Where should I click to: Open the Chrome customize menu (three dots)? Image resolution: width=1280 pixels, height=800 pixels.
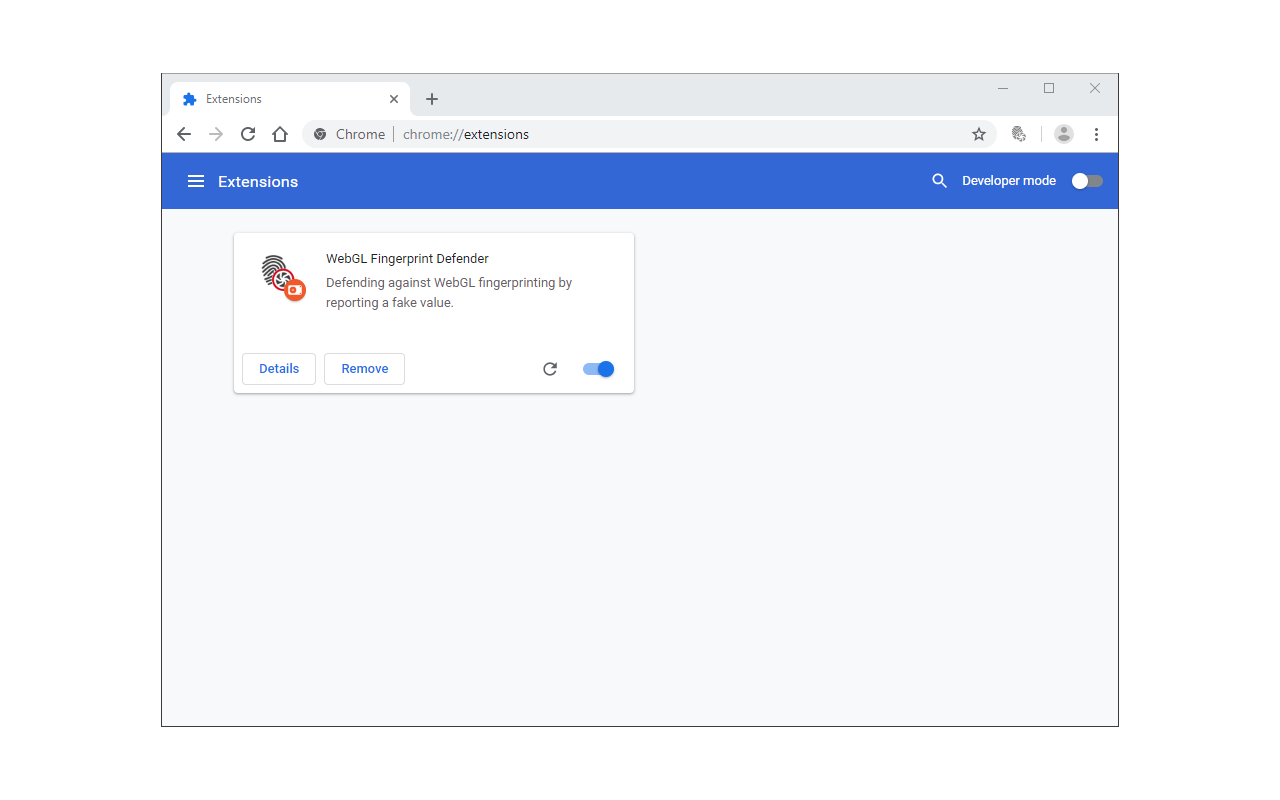pyautogui.click(x=1097, y=133)
